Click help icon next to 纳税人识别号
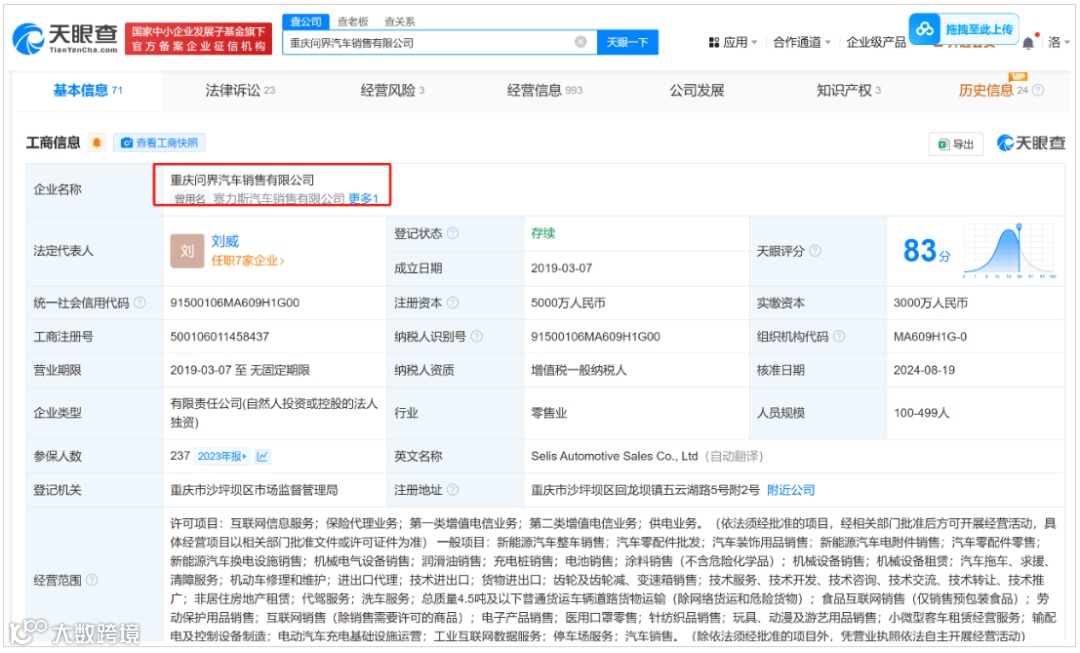1080x653 pixels. [x=476, y=336]
